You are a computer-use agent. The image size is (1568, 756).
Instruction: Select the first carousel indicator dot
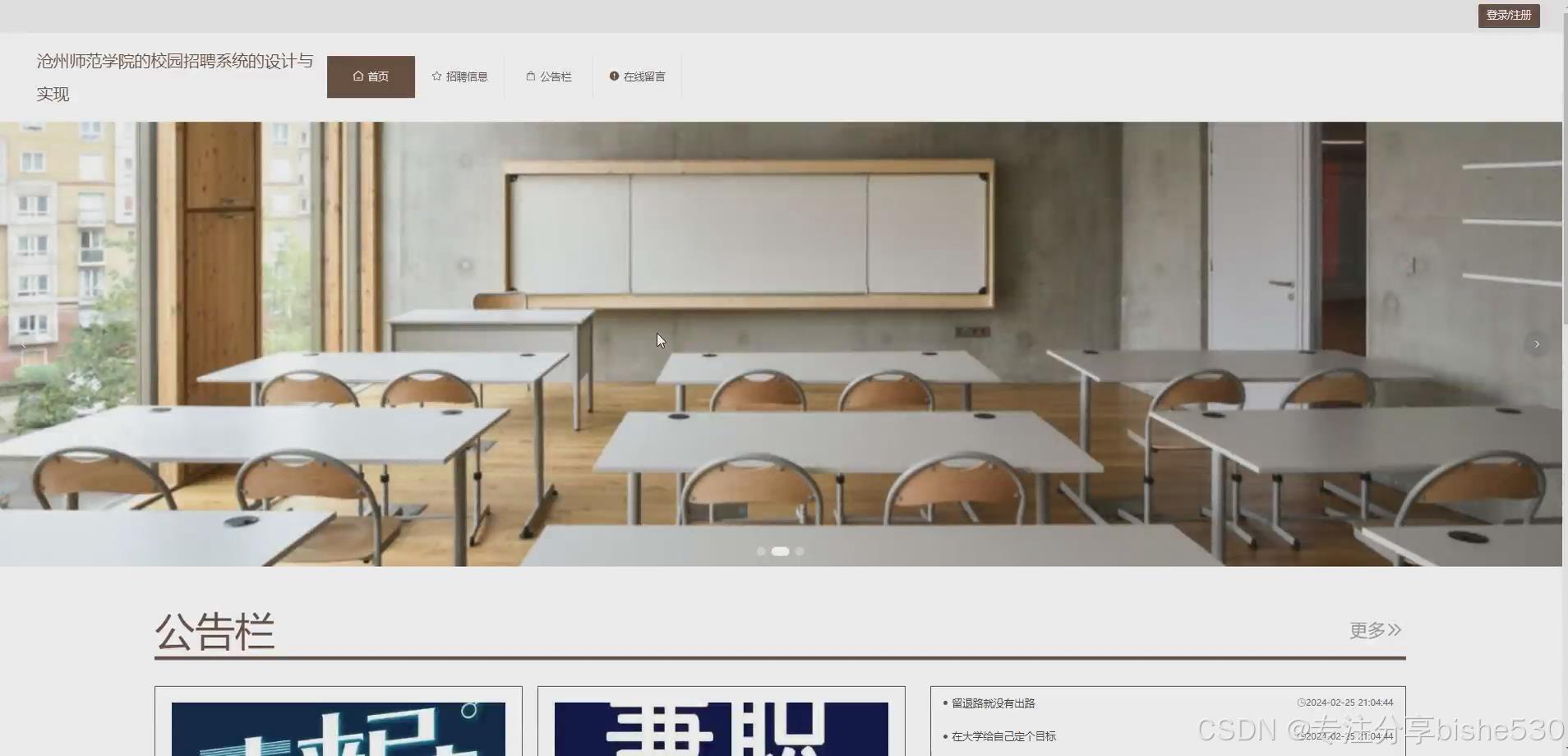[761, 551]
